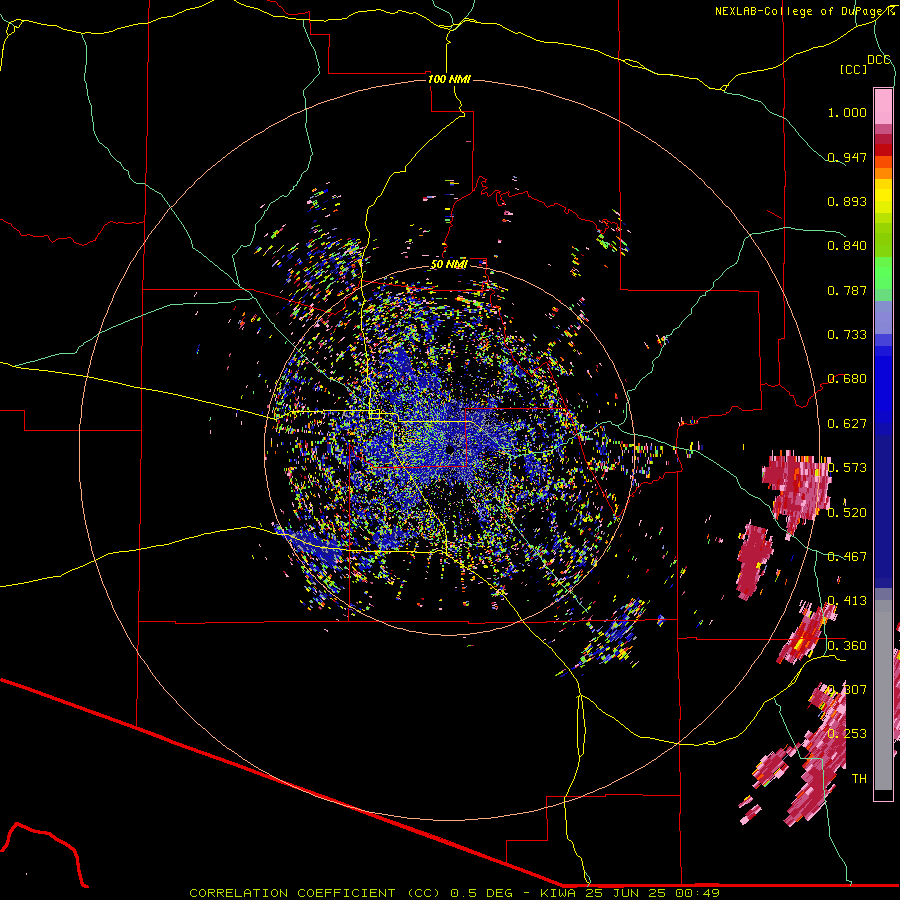
Task: Click the 0.840 legend value
Action: 847,246
